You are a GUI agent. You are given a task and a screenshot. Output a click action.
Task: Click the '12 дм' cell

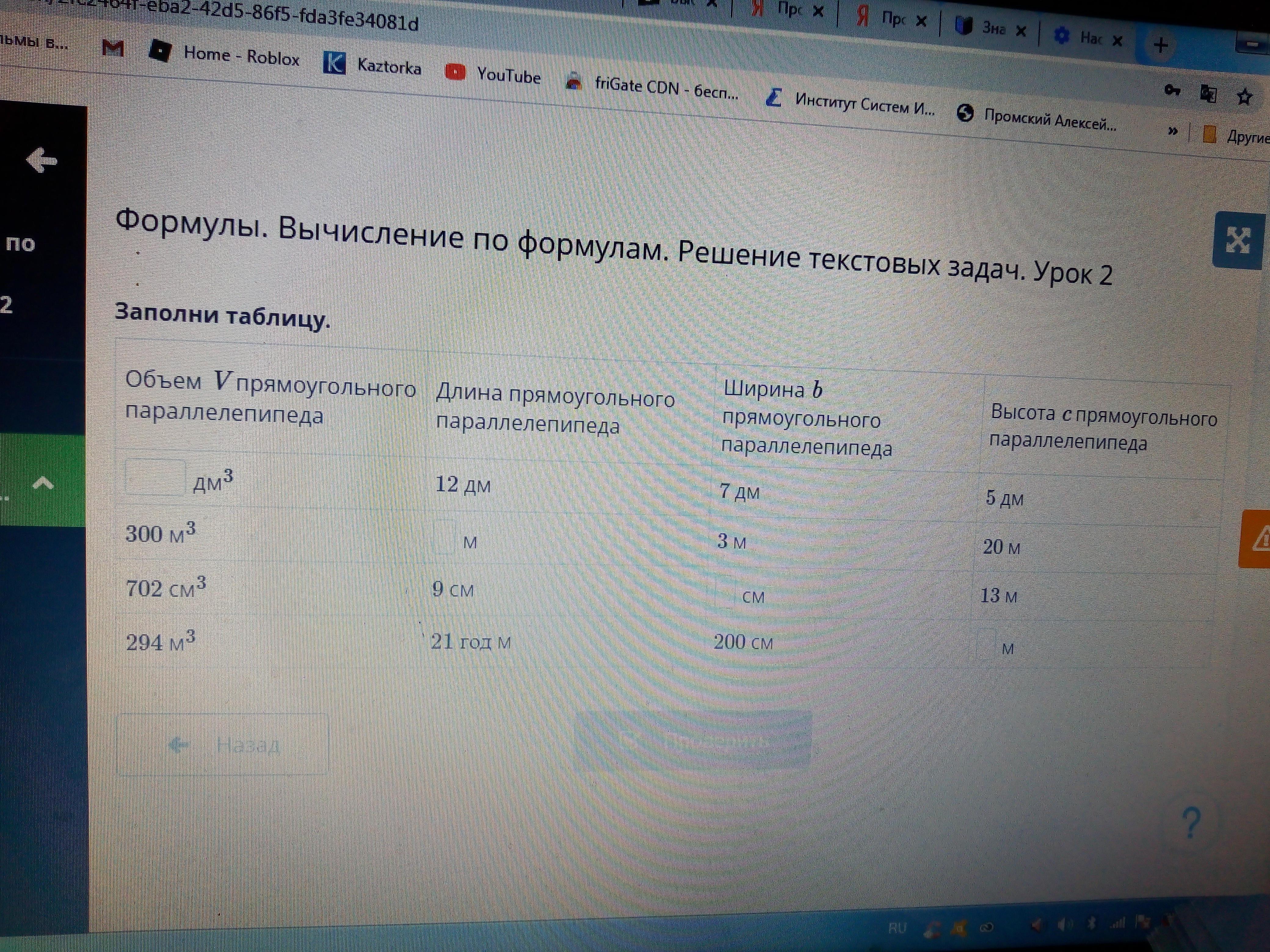point(463,484)
